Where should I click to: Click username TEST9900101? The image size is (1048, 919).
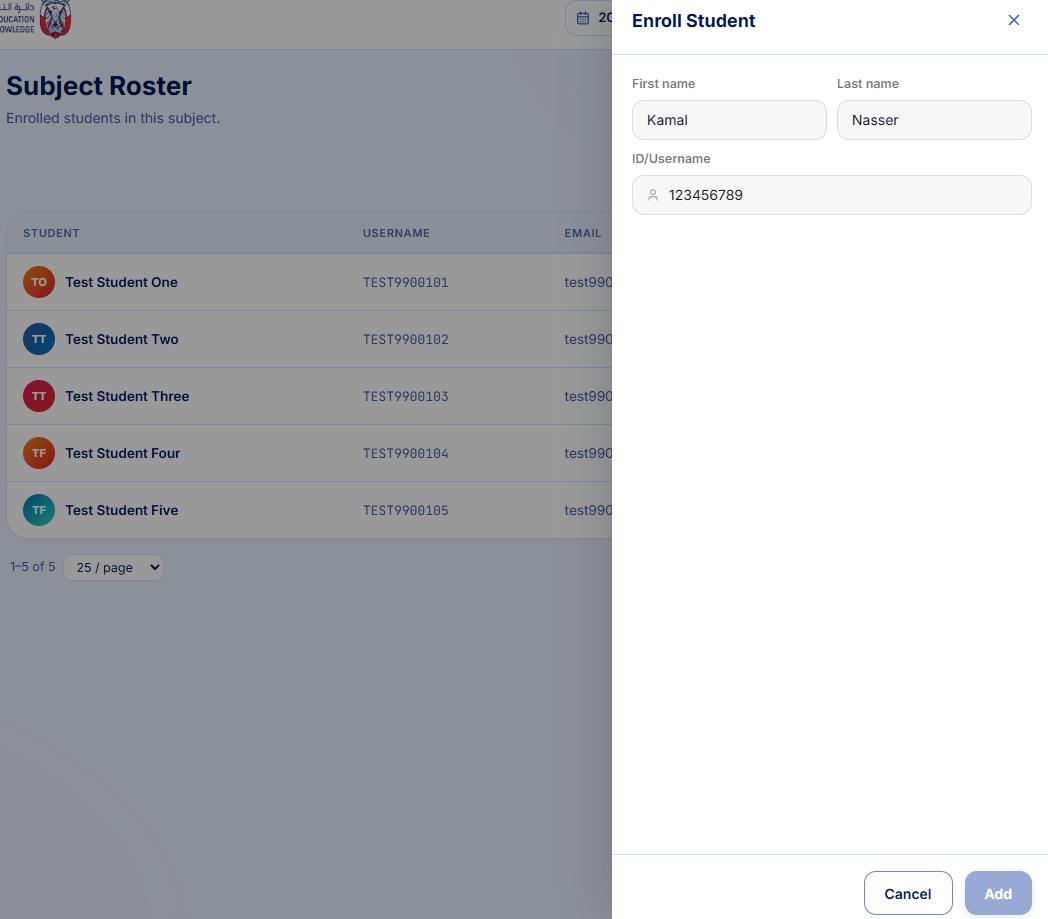pyautogui.click(x=406, y=282)
